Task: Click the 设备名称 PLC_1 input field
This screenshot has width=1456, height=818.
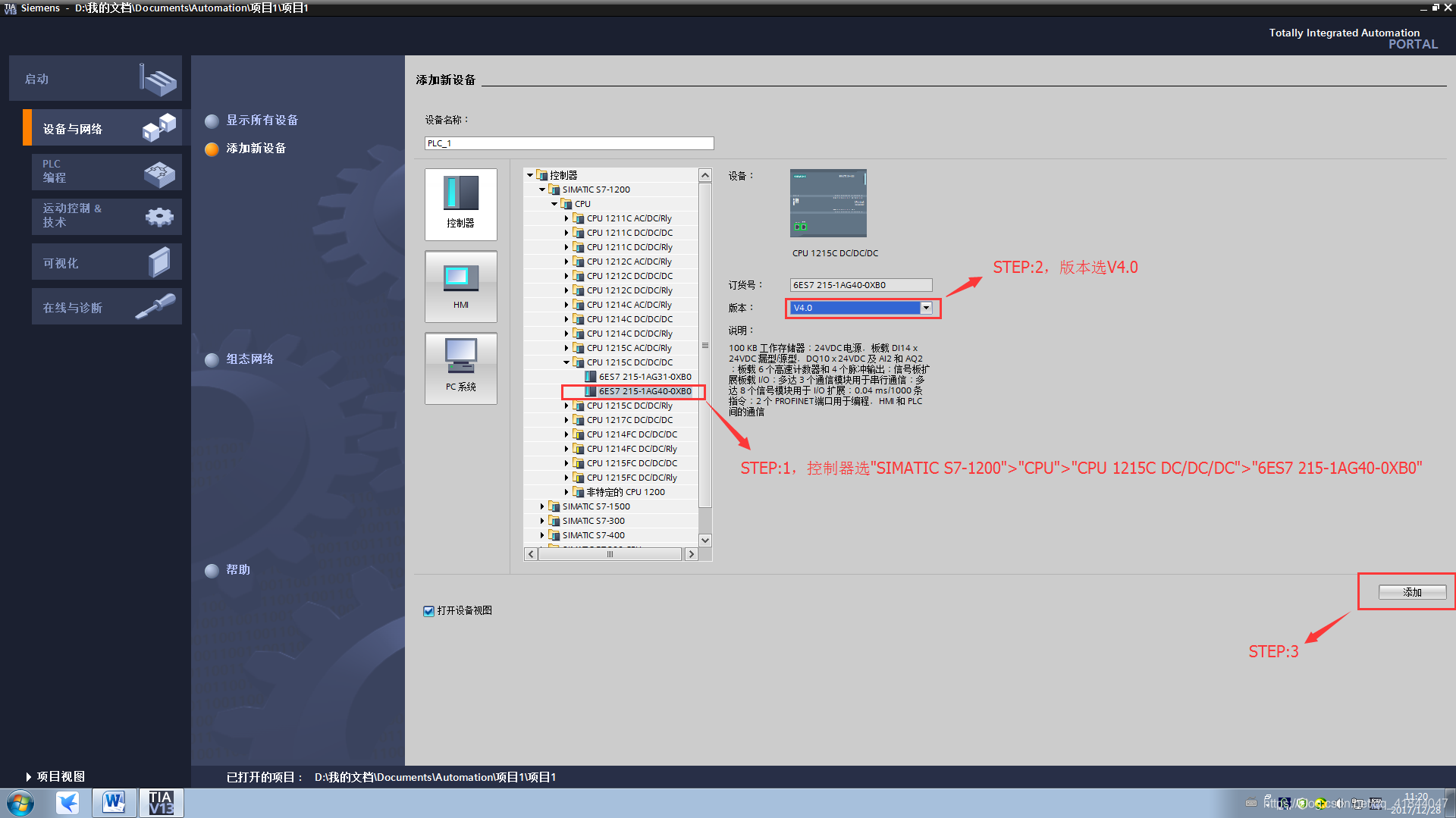Action: [569, 143]
